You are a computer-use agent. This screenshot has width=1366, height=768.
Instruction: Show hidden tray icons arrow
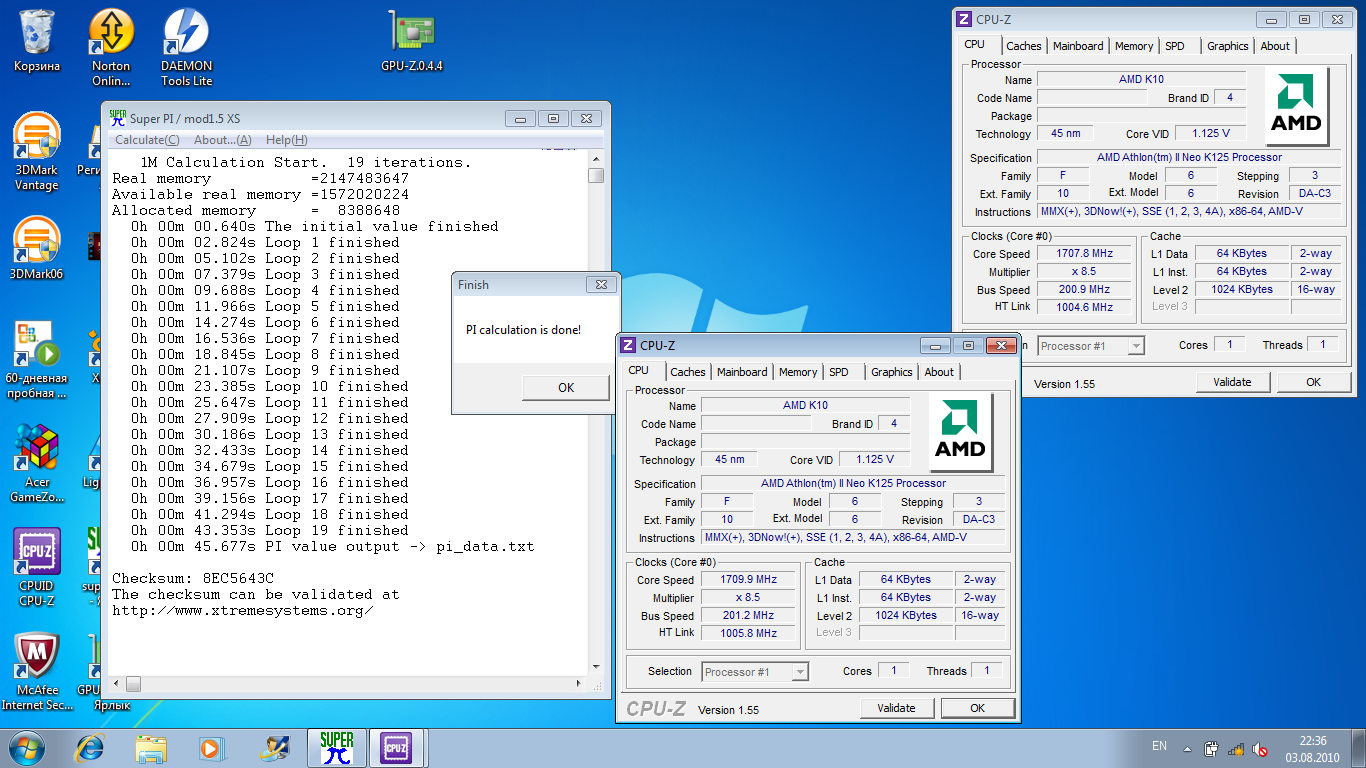coord(1187,748)
